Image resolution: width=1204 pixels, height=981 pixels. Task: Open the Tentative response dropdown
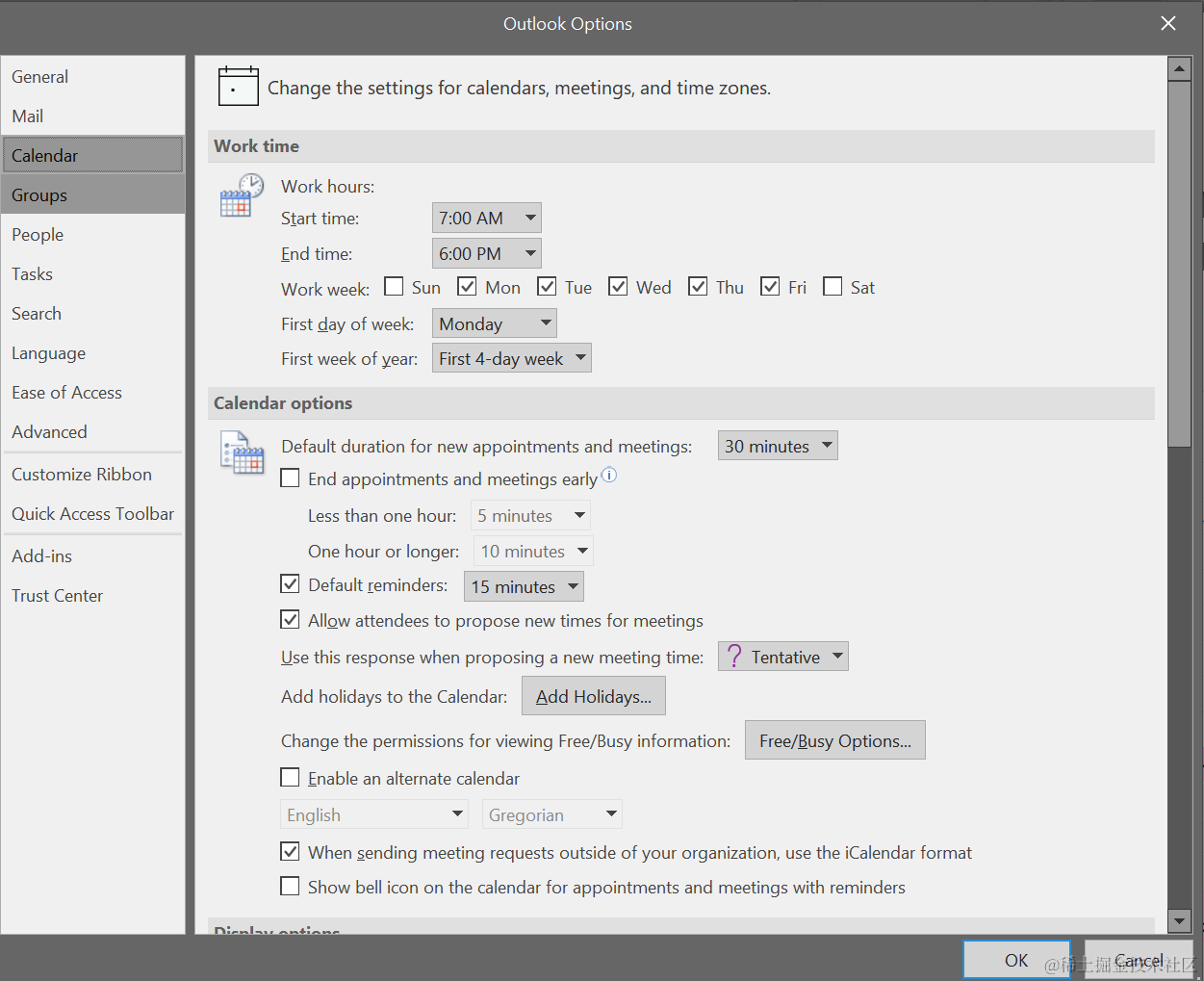point(783,657)
